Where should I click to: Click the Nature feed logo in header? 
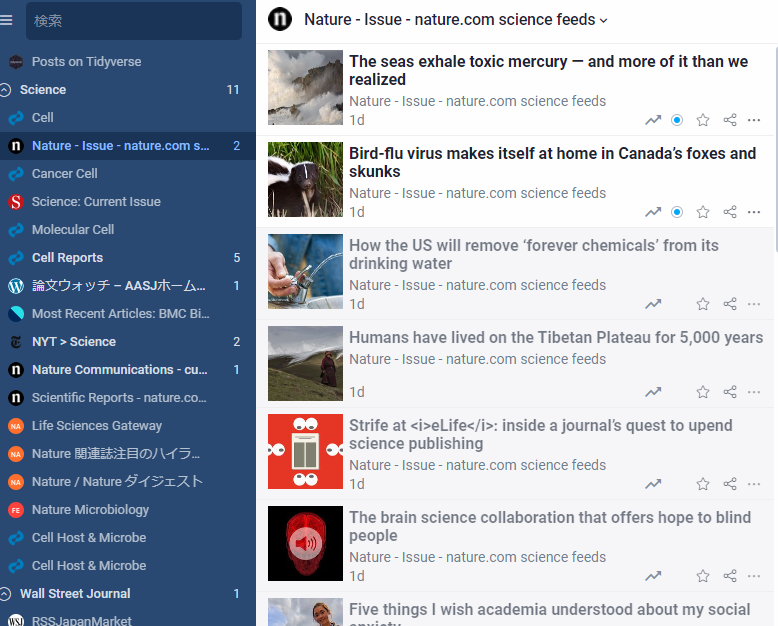pyautogui.click(x=281, y=19)
